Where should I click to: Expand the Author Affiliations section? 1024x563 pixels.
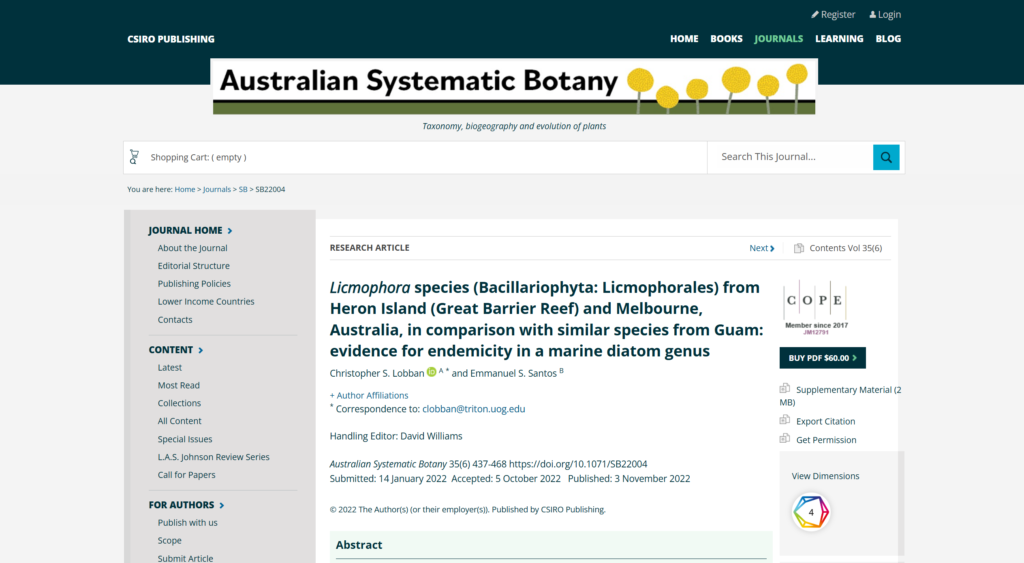point(369,395)
